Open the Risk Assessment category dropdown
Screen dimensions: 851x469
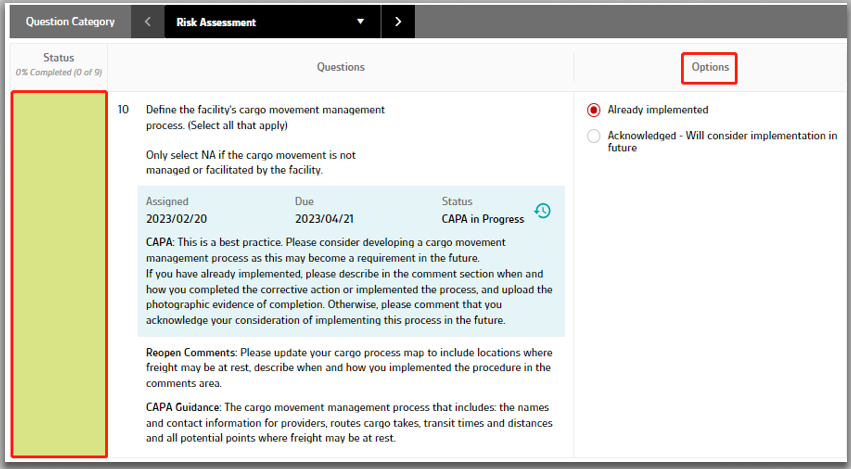(x=272, y=22)
